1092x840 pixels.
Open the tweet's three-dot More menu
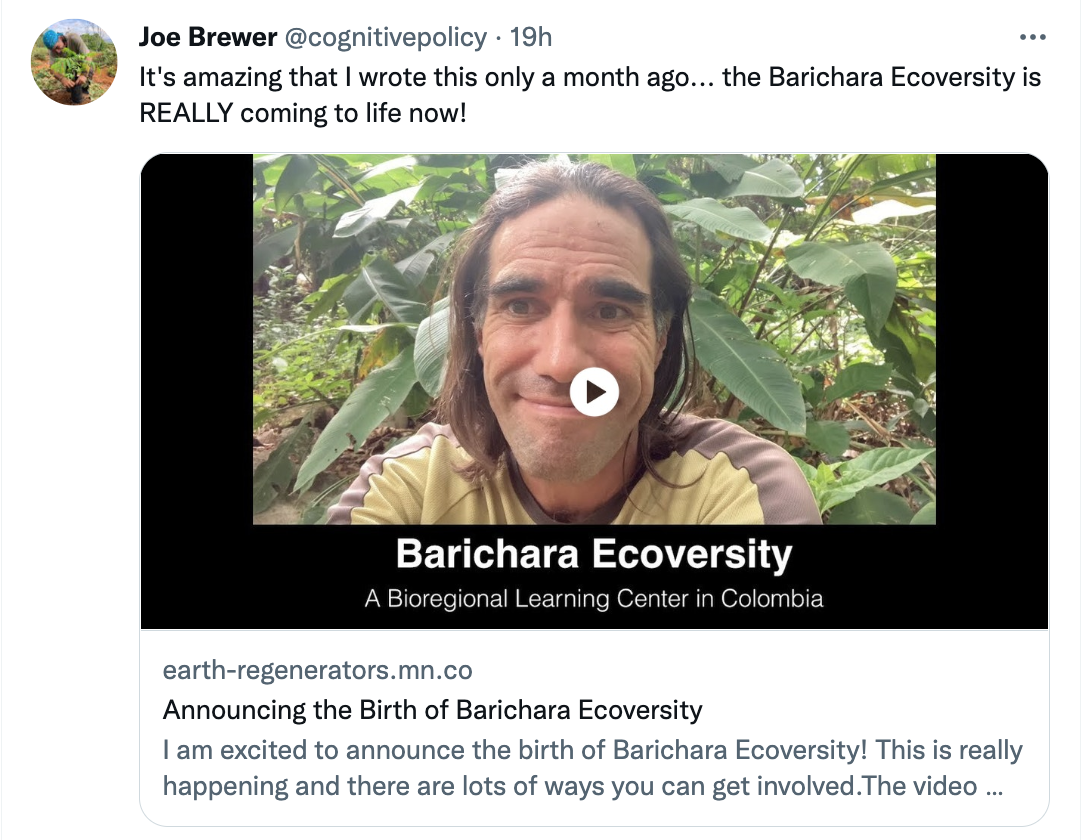coord(1031,38)
